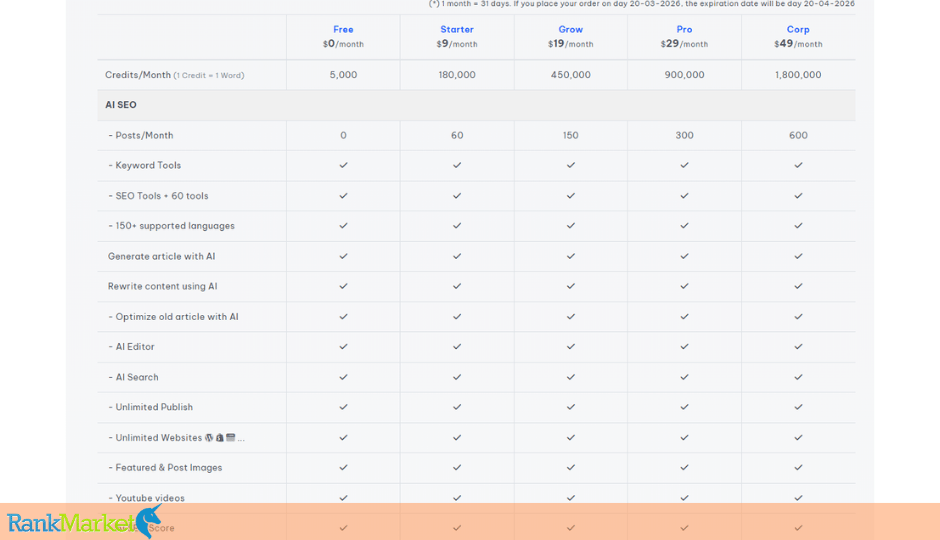This screenshot has width=940, height=540.
Task: Click the AI Search checkmark under Grow
Action: [x=571, y=377]
